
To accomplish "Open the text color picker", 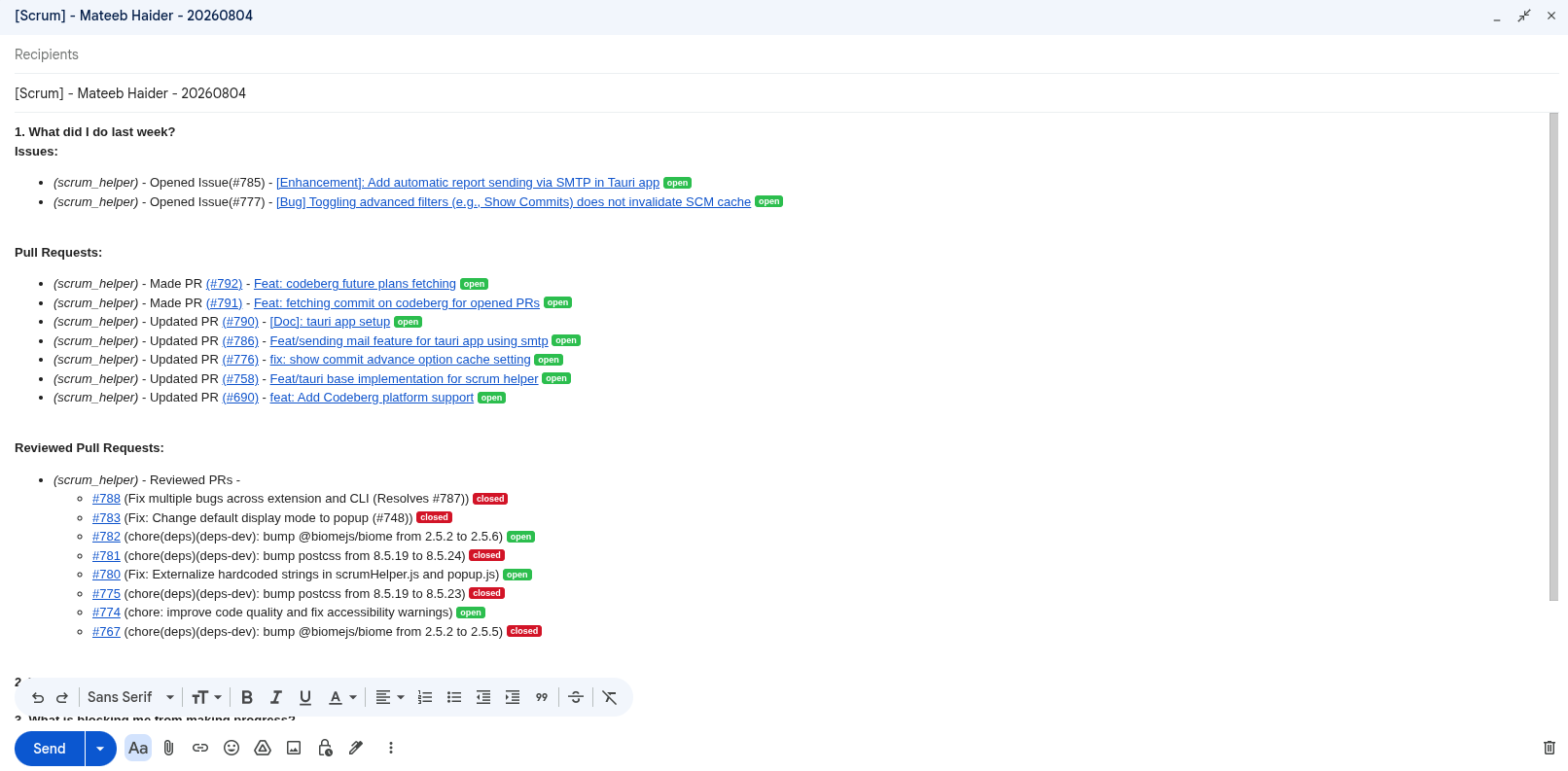I will pos(341,697).
